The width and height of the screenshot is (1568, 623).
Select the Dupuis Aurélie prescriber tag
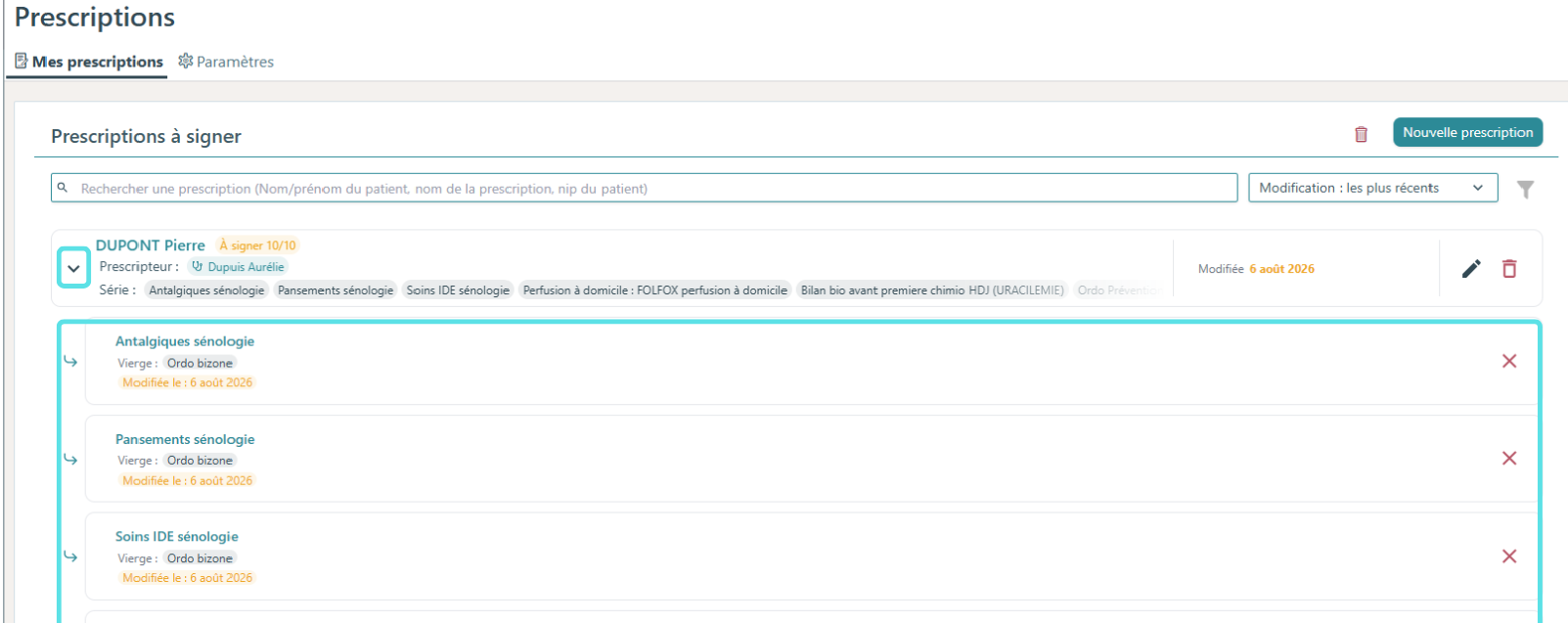point(238,267)
